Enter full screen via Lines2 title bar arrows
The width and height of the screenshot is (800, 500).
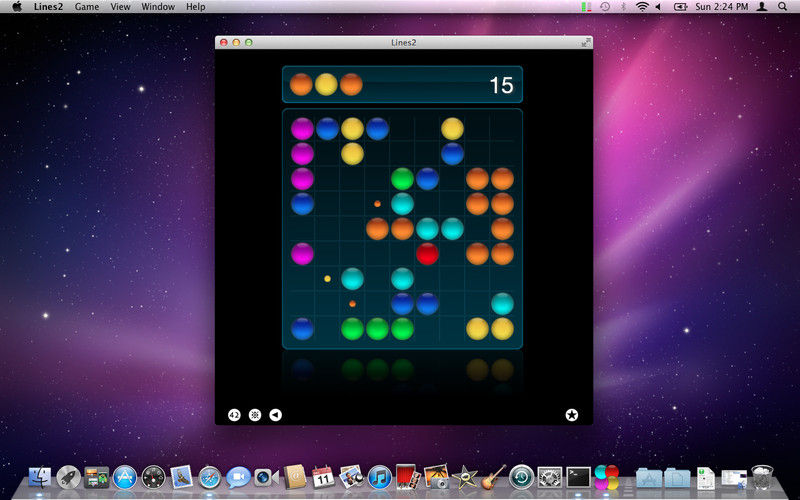(586, 42)
